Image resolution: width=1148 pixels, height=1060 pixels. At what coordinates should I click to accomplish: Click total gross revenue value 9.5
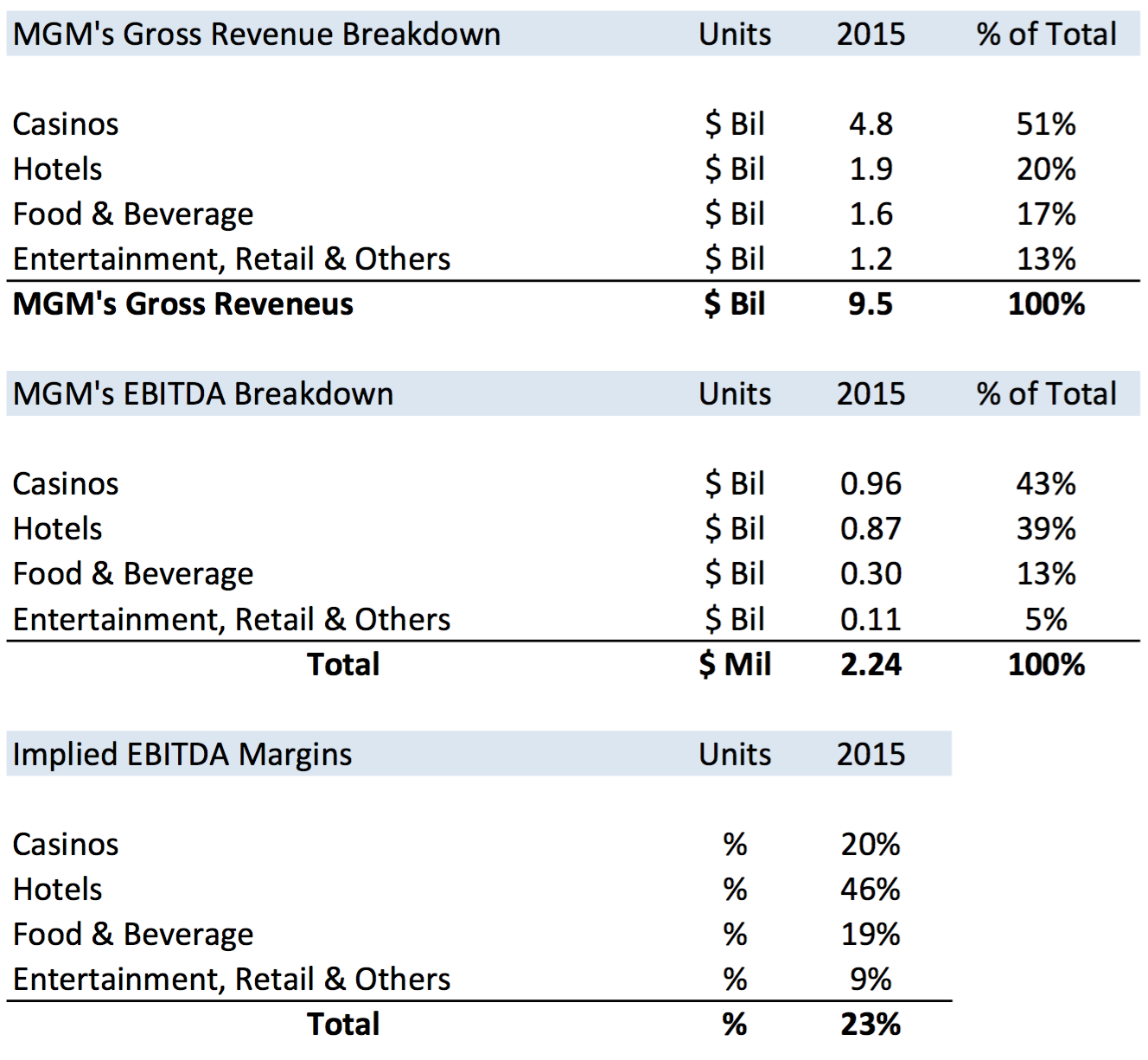click(x=871, y=304)
